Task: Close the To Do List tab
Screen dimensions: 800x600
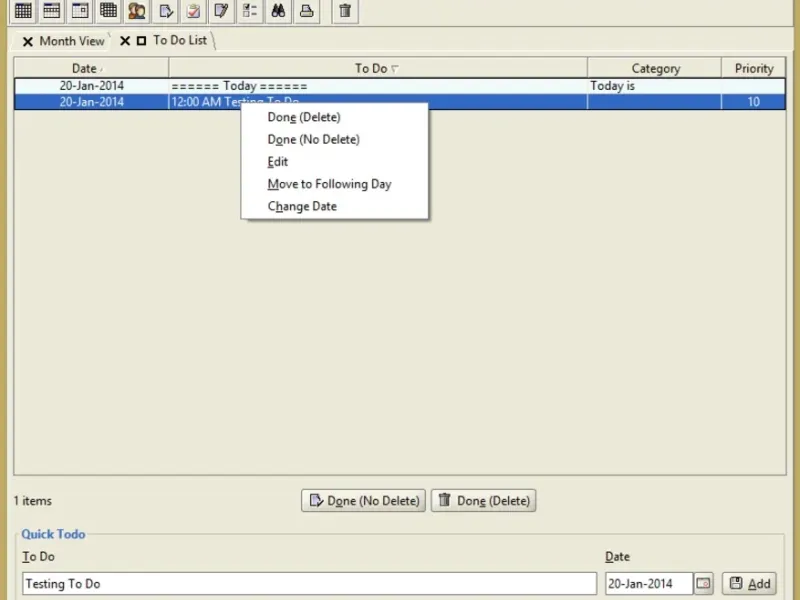Action: 125,41
